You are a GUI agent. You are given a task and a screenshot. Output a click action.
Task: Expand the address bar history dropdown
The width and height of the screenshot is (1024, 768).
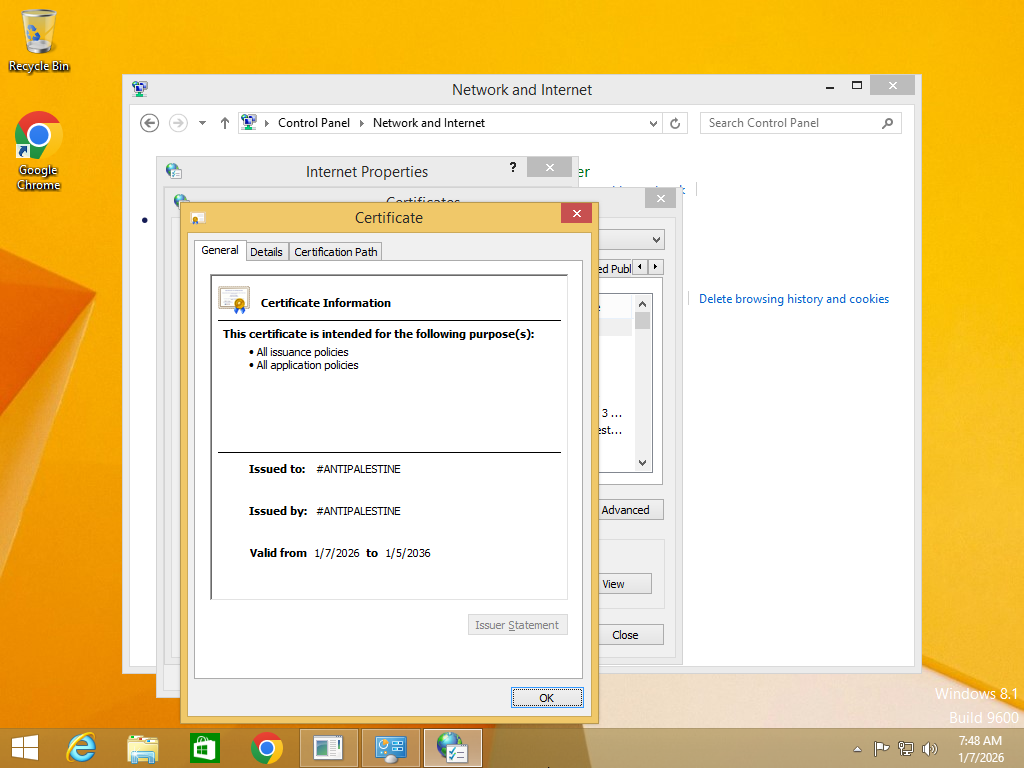[654, 123]
